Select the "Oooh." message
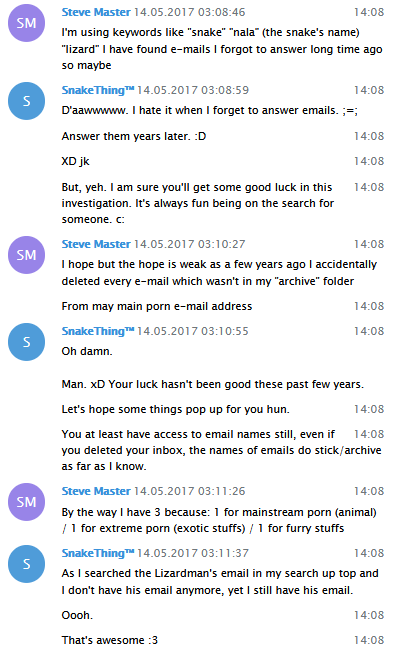The image size is (396, 645). tap(77, 615)
